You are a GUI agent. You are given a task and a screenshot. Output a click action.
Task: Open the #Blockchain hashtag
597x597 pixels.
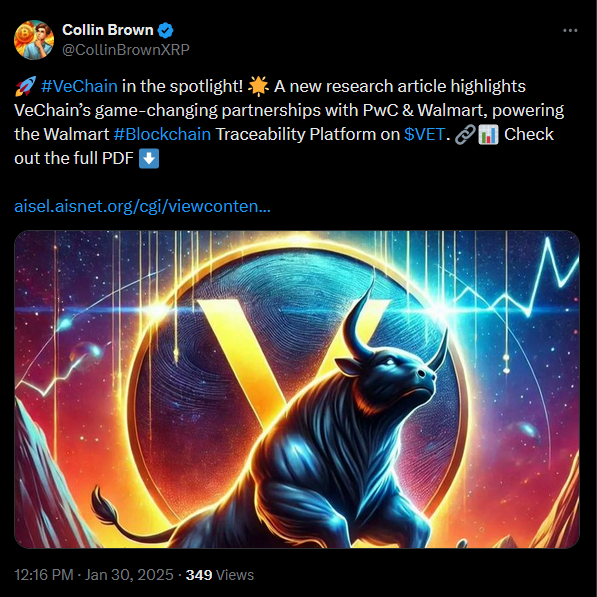point(162,134)
